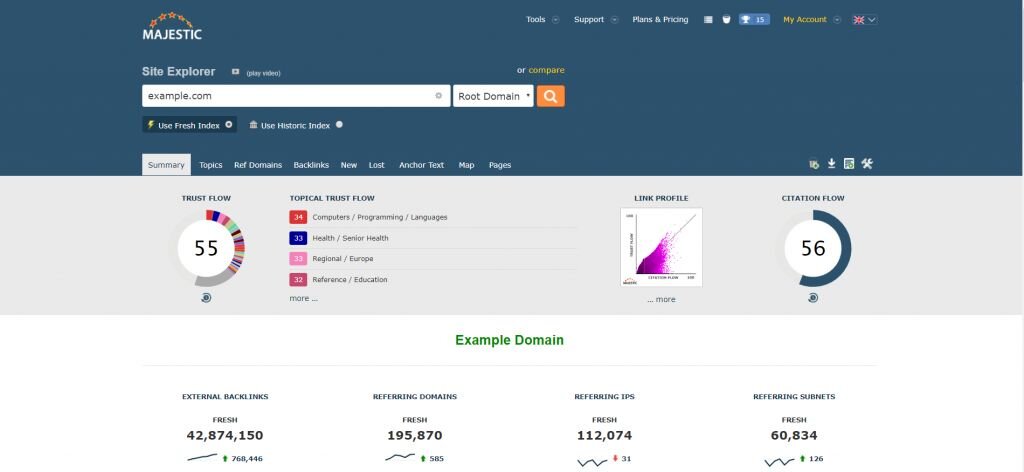Click the Referring Subnets sparkline

pos(780,461)
